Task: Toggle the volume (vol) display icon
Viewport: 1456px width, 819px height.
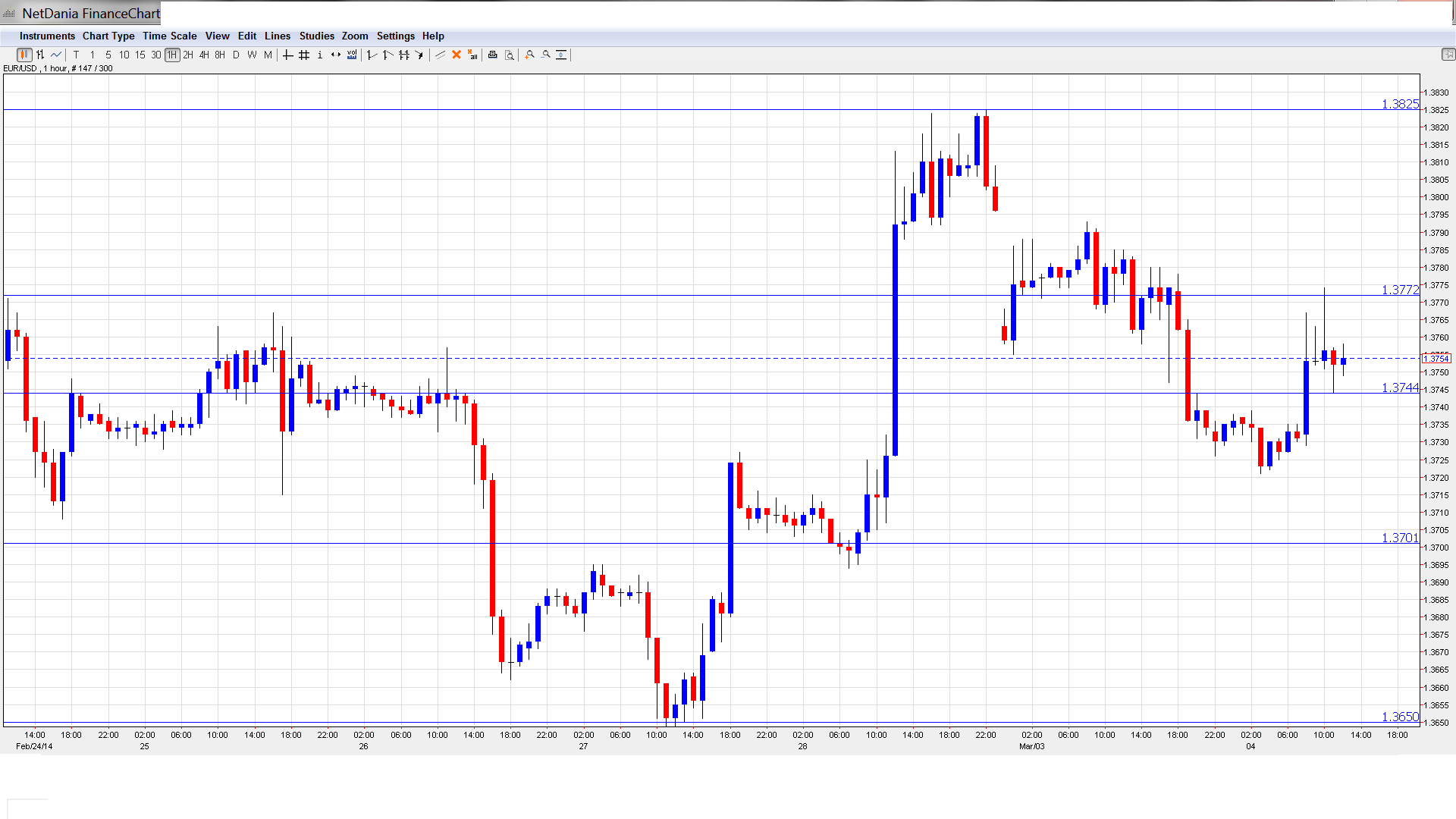Action: coord(352,55)
